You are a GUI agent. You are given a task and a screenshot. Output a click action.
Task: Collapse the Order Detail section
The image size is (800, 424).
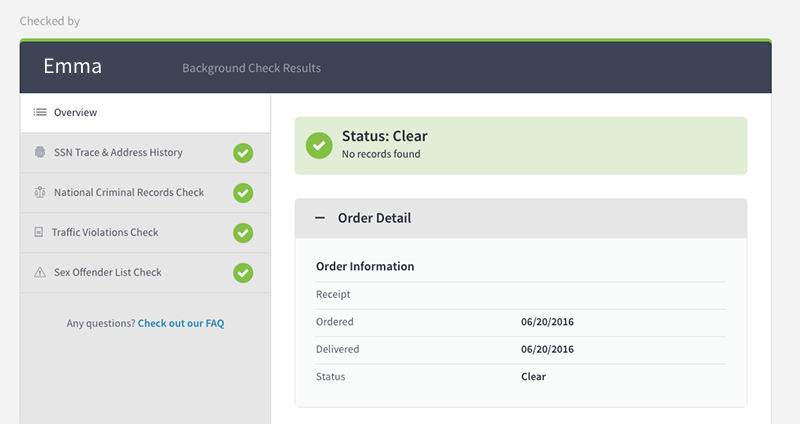320,218
